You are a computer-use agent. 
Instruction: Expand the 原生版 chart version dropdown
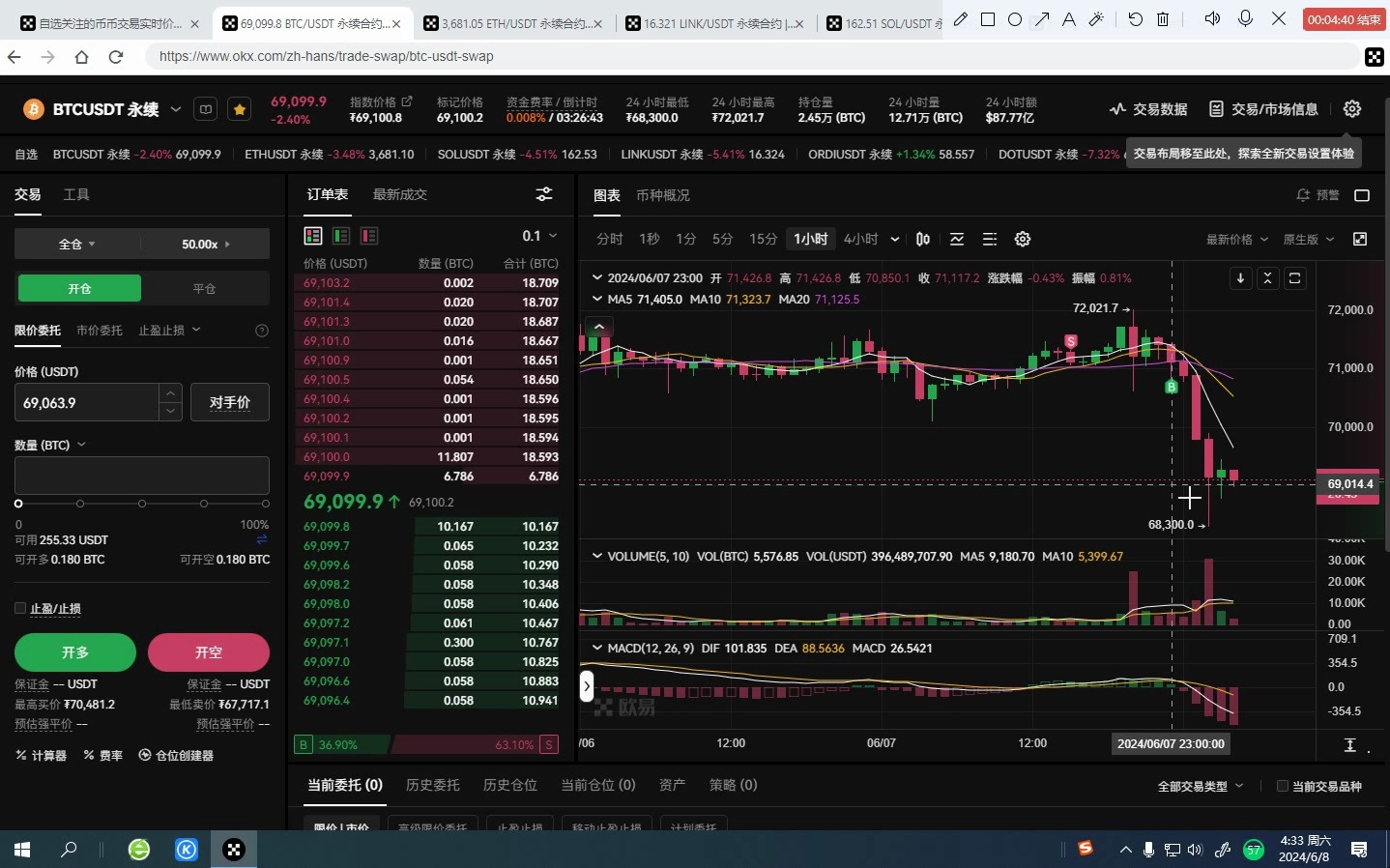click(x=1309, y=239)
